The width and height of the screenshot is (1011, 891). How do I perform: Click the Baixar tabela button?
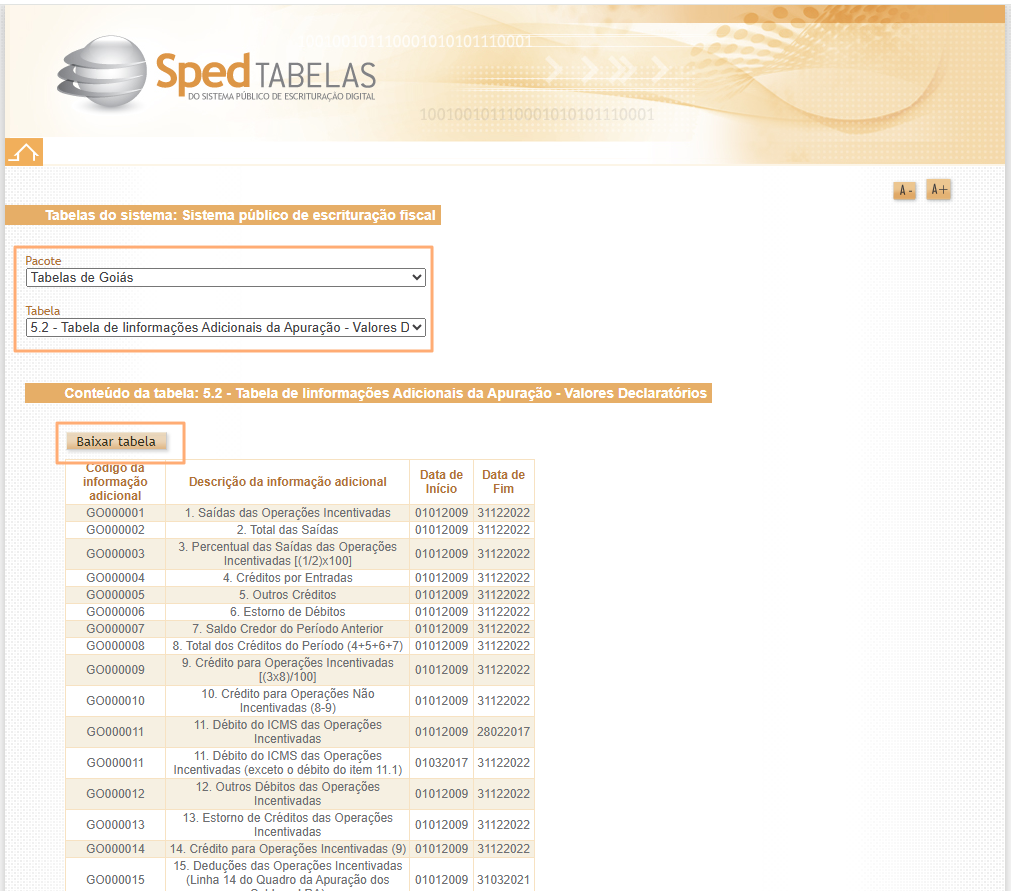116,442
